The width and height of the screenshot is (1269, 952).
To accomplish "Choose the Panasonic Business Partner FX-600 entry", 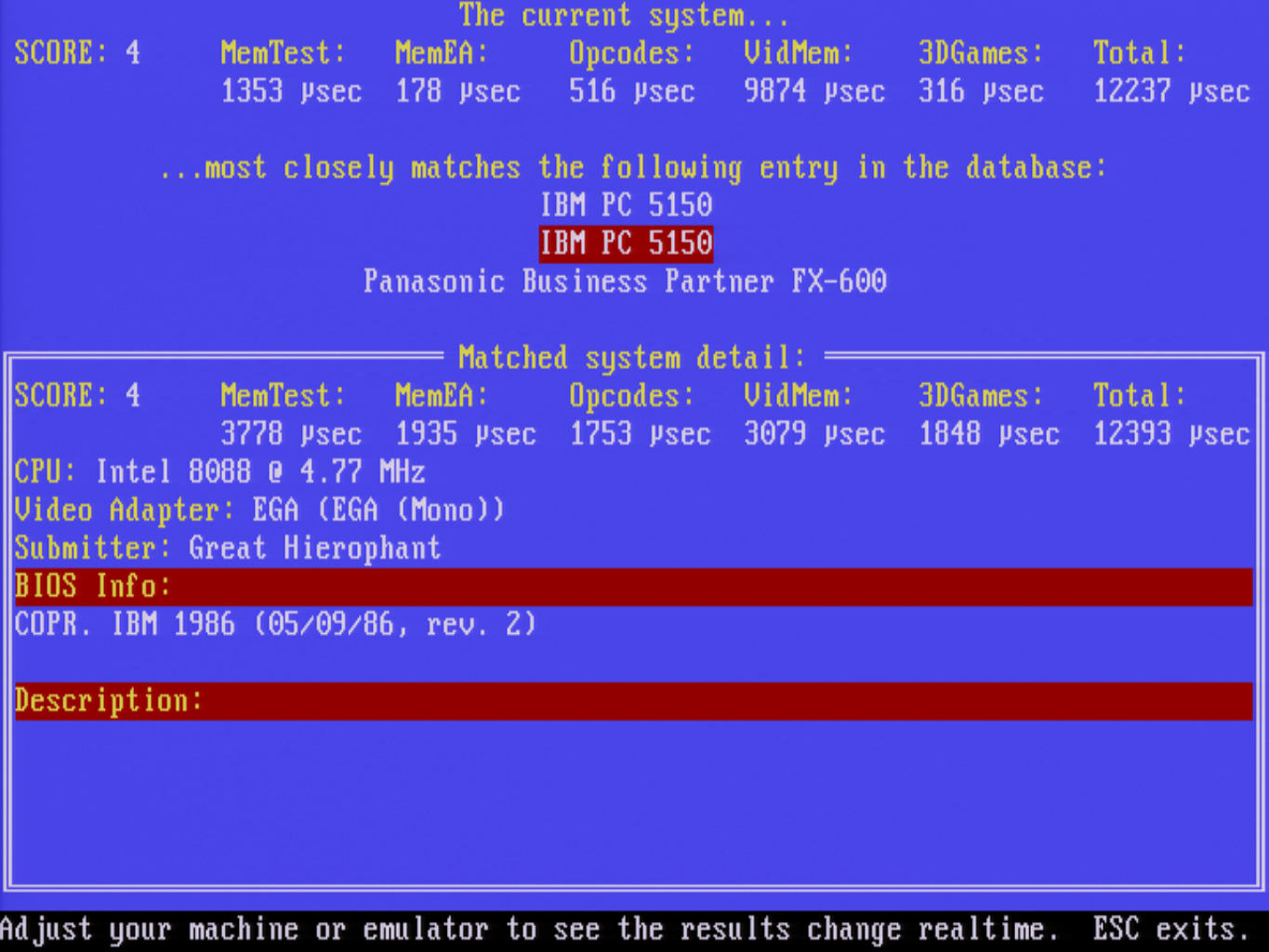I will tap(625, 282).
